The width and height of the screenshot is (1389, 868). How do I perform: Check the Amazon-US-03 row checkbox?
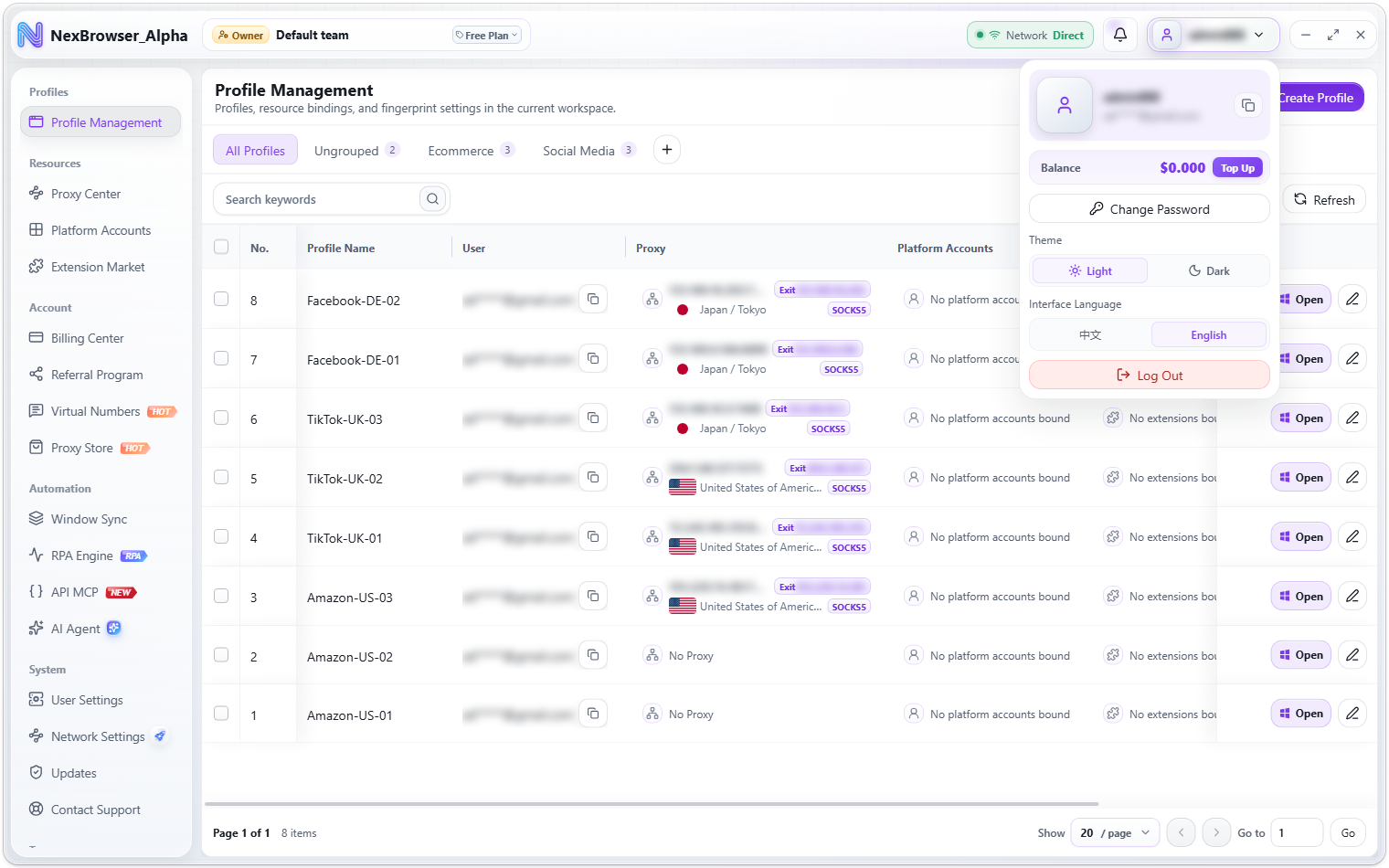pyautogui.click(x=221, y=596)
